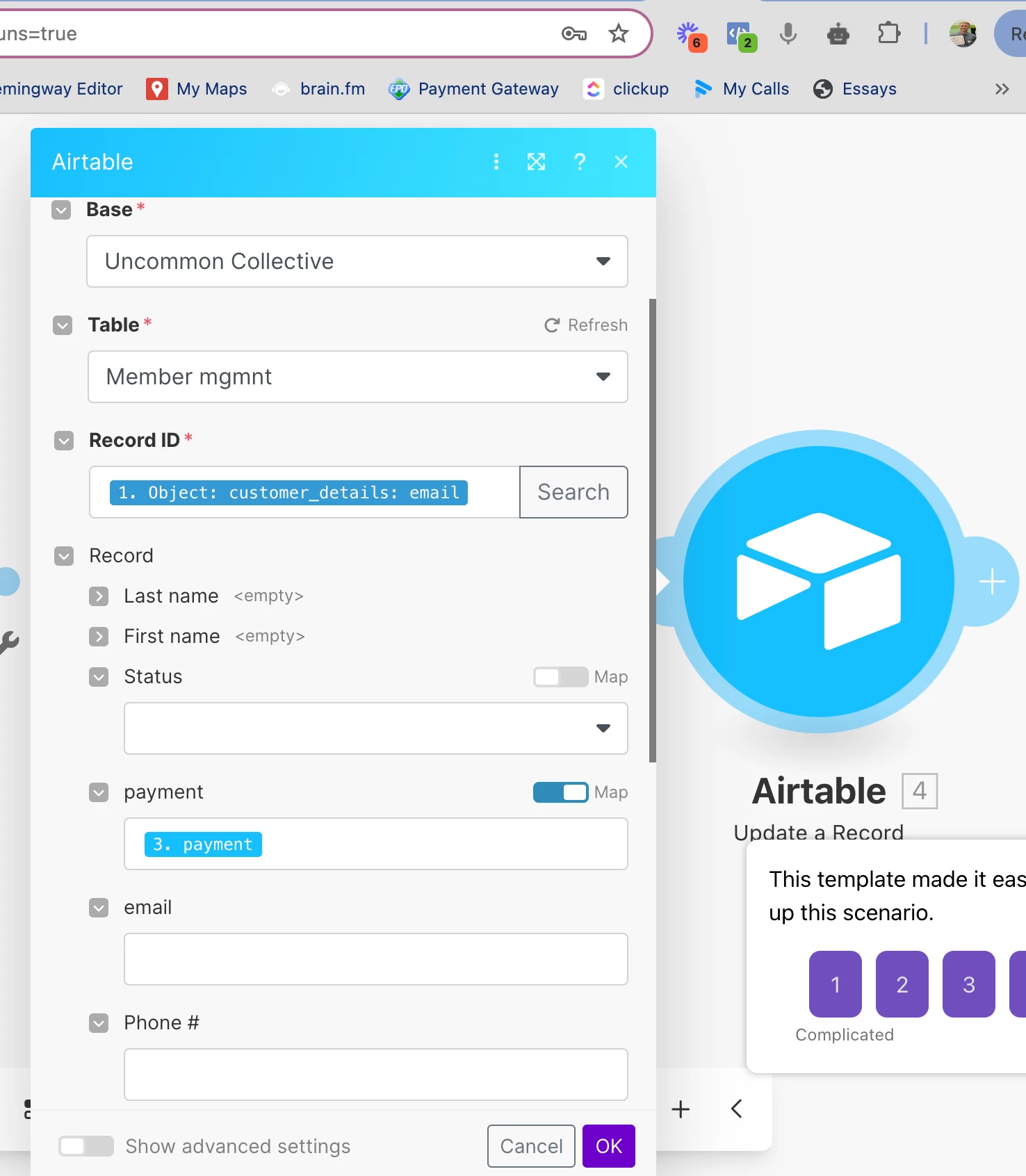Screen dimensions: 1026x1176
Task: Click the customer_details email mapped pill
Action: [288, 493]
